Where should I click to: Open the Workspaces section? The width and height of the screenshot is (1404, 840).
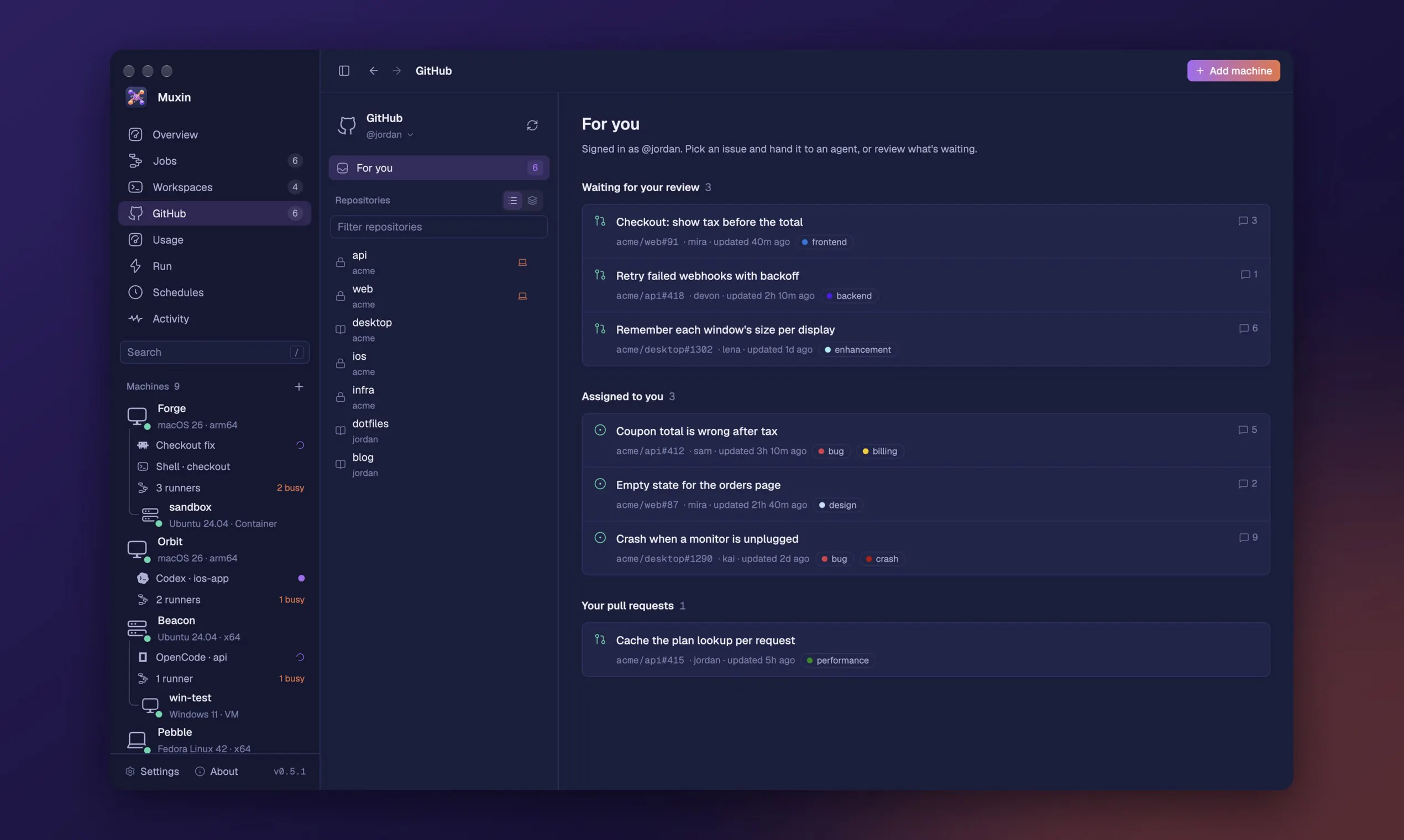point(214,187)
